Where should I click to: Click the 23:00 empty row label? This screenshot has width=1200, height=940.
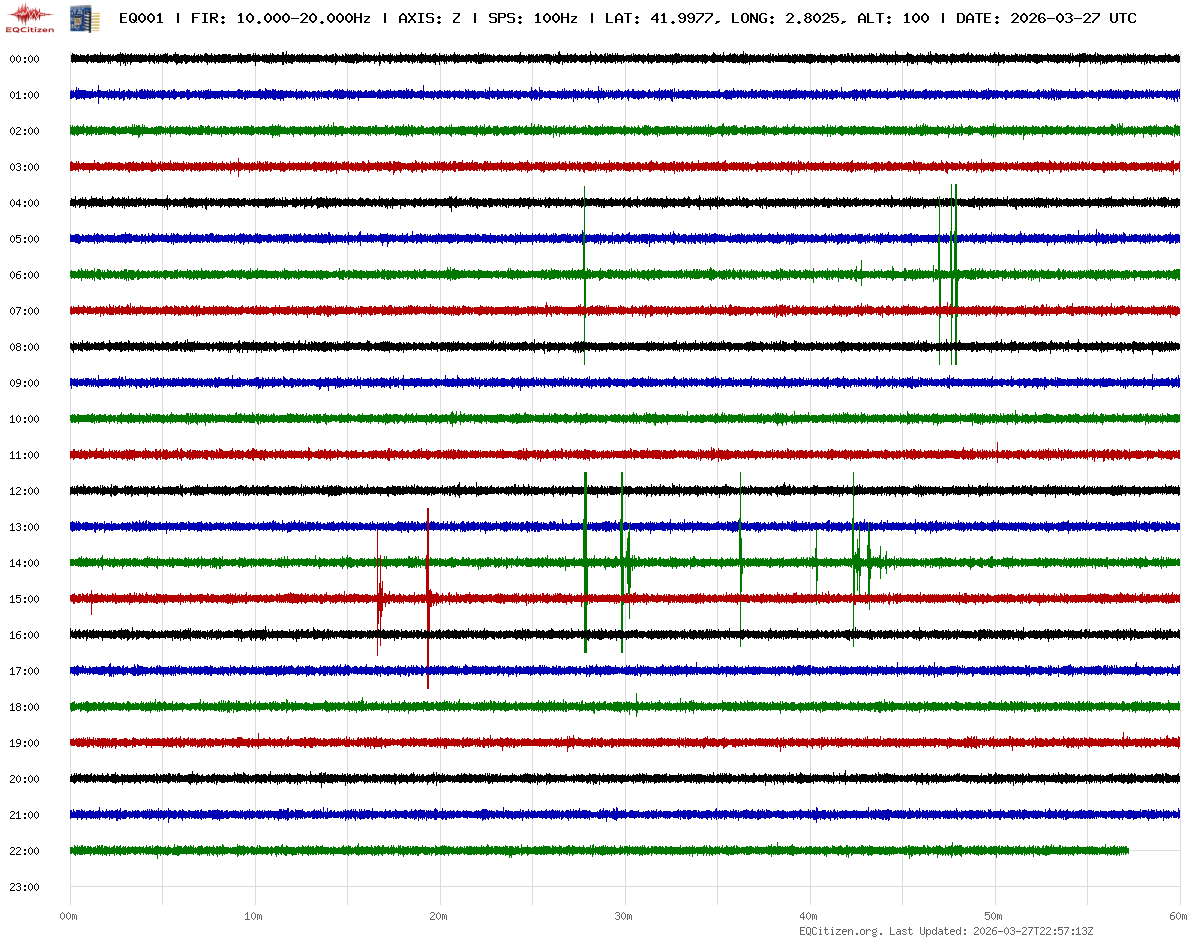pyautogui.click(x=24, y=887)
